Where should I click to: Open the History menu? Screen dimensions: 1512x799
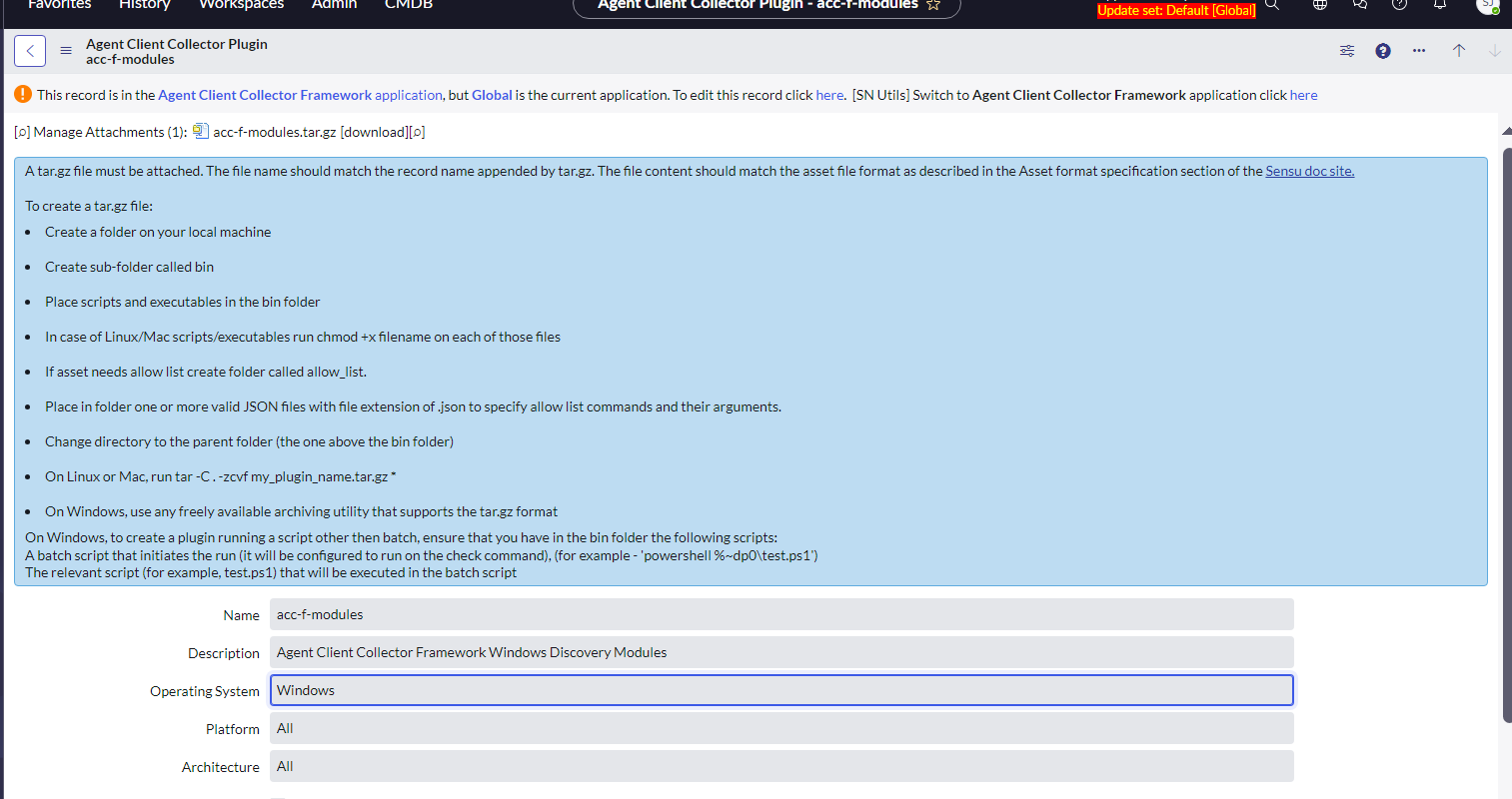tap(145, 5)
